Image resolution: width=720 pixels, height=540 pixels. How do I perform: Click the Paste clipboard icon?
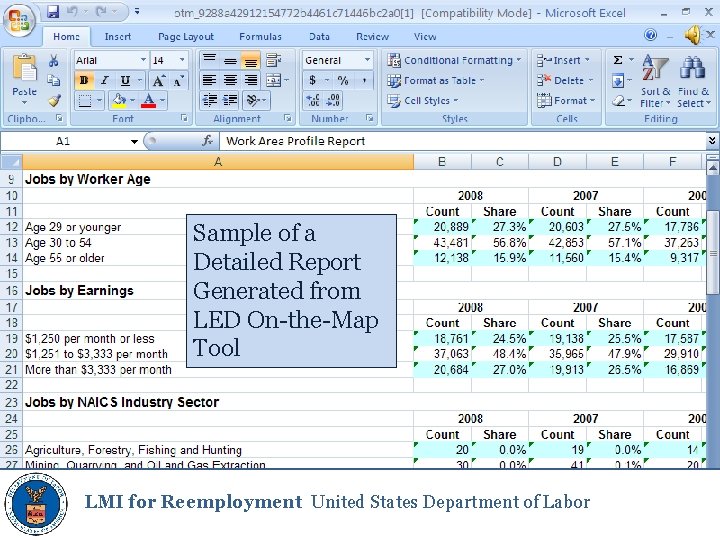click(x=24, y=69)
